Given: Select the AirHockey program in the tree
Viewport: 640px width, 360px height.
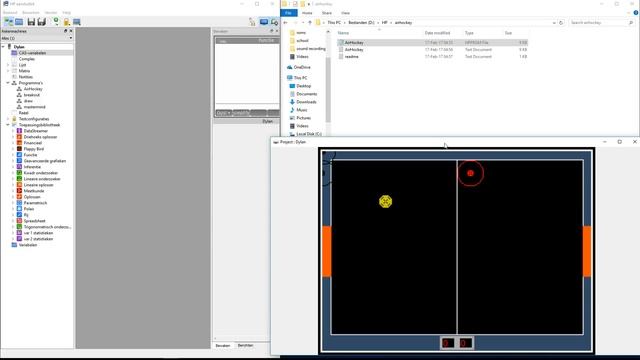Looking at the screenshot, I should click(33, 89).
